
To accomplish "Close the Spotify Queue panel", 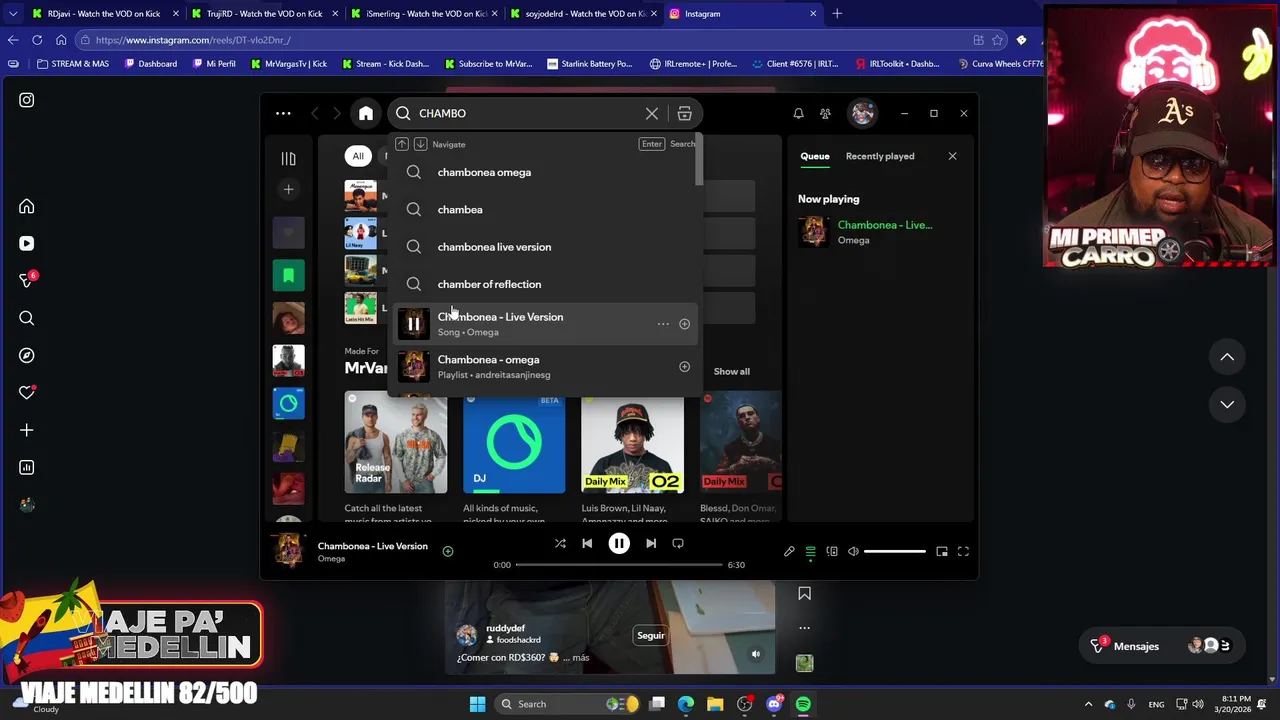I will pyautogui.click(x=952, y=156).
